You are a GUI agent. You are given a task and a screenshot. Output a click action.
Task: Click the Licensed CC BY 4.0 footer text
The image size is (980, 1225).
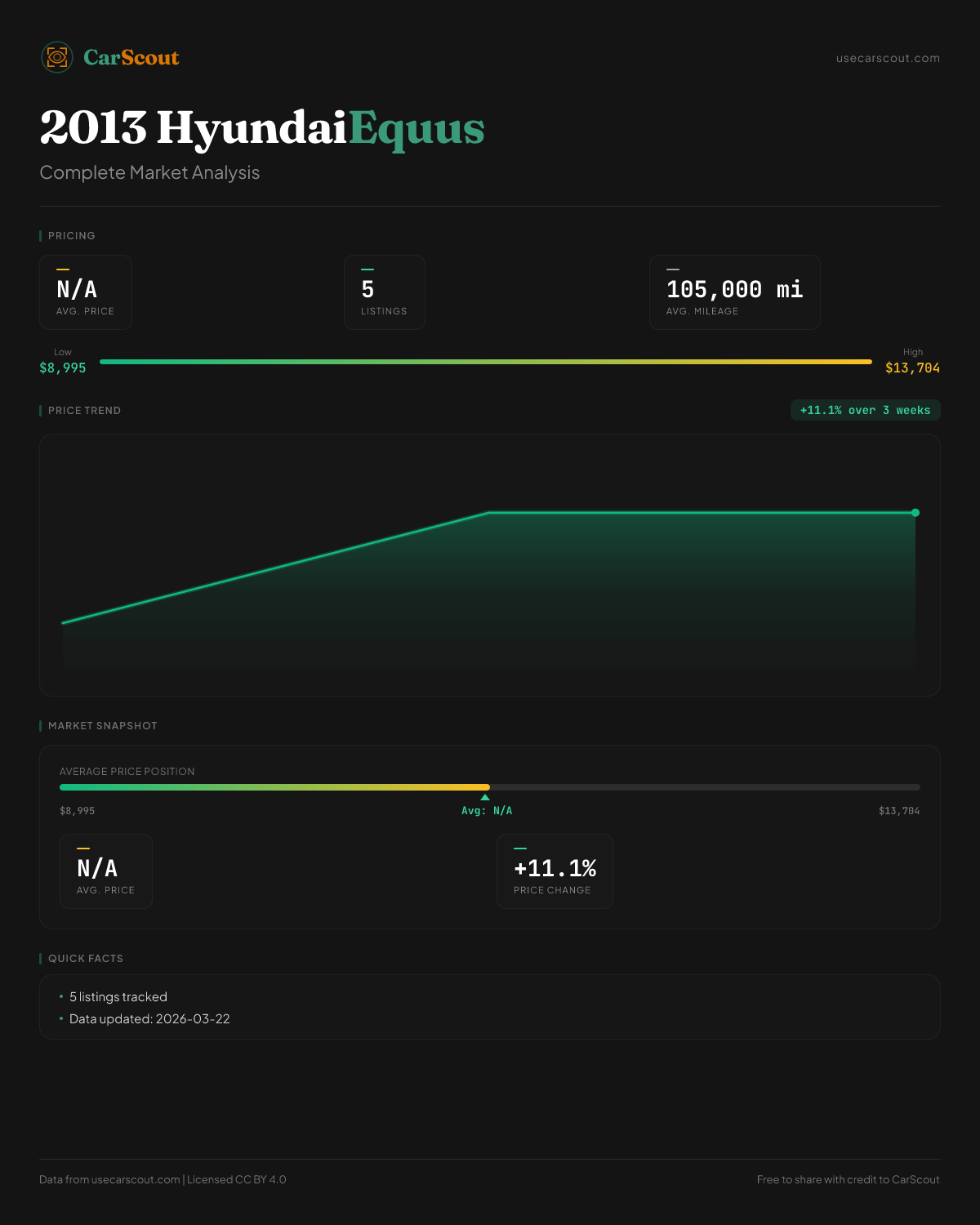(x=237, y=1179)
